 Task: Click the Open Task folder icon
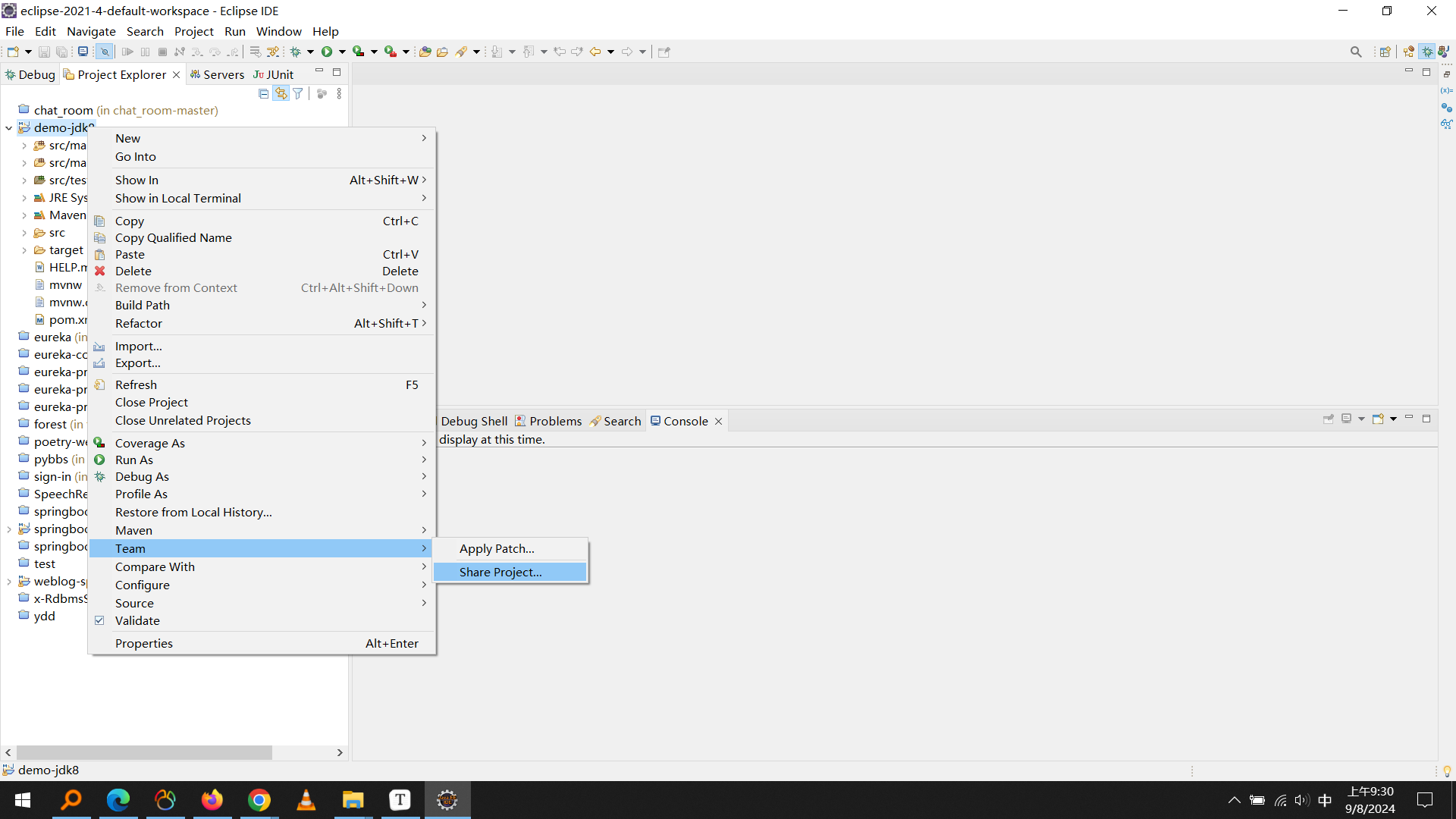[442, 52]
